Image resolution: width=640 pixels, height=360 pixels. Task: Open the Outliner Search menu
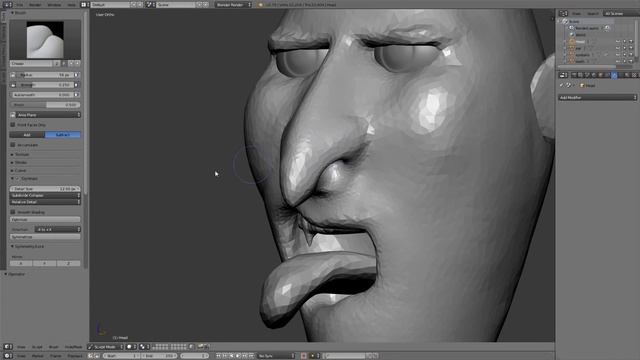(x=592, y=13)
